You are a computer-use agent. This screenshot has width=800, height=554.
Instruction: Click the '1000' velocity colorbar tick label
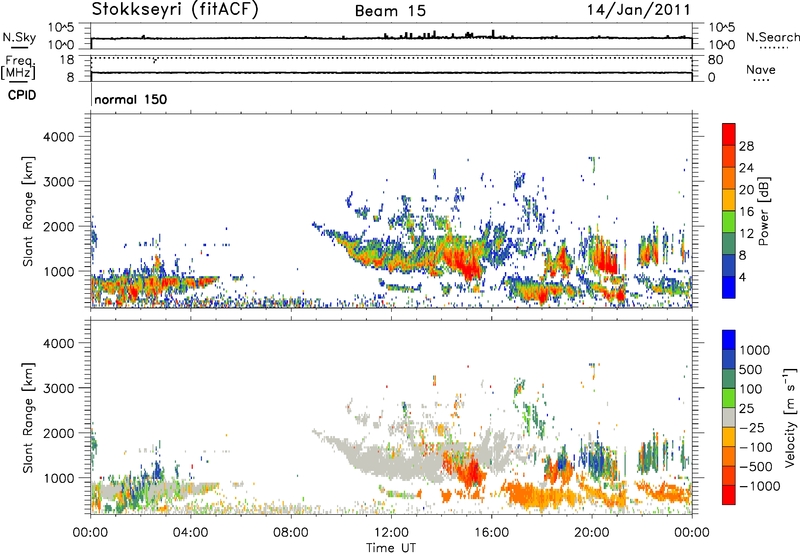point(755,350)
